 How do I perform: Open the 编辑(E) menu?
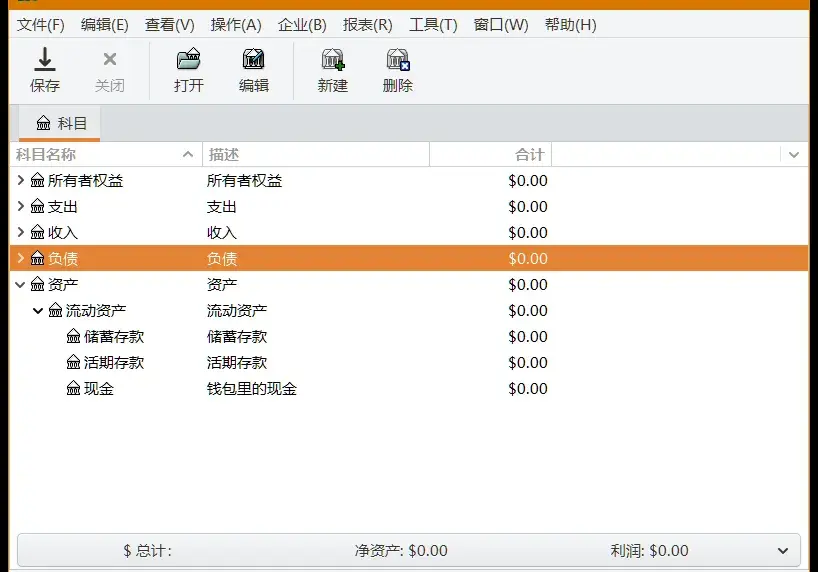click(x=104, y=25)
